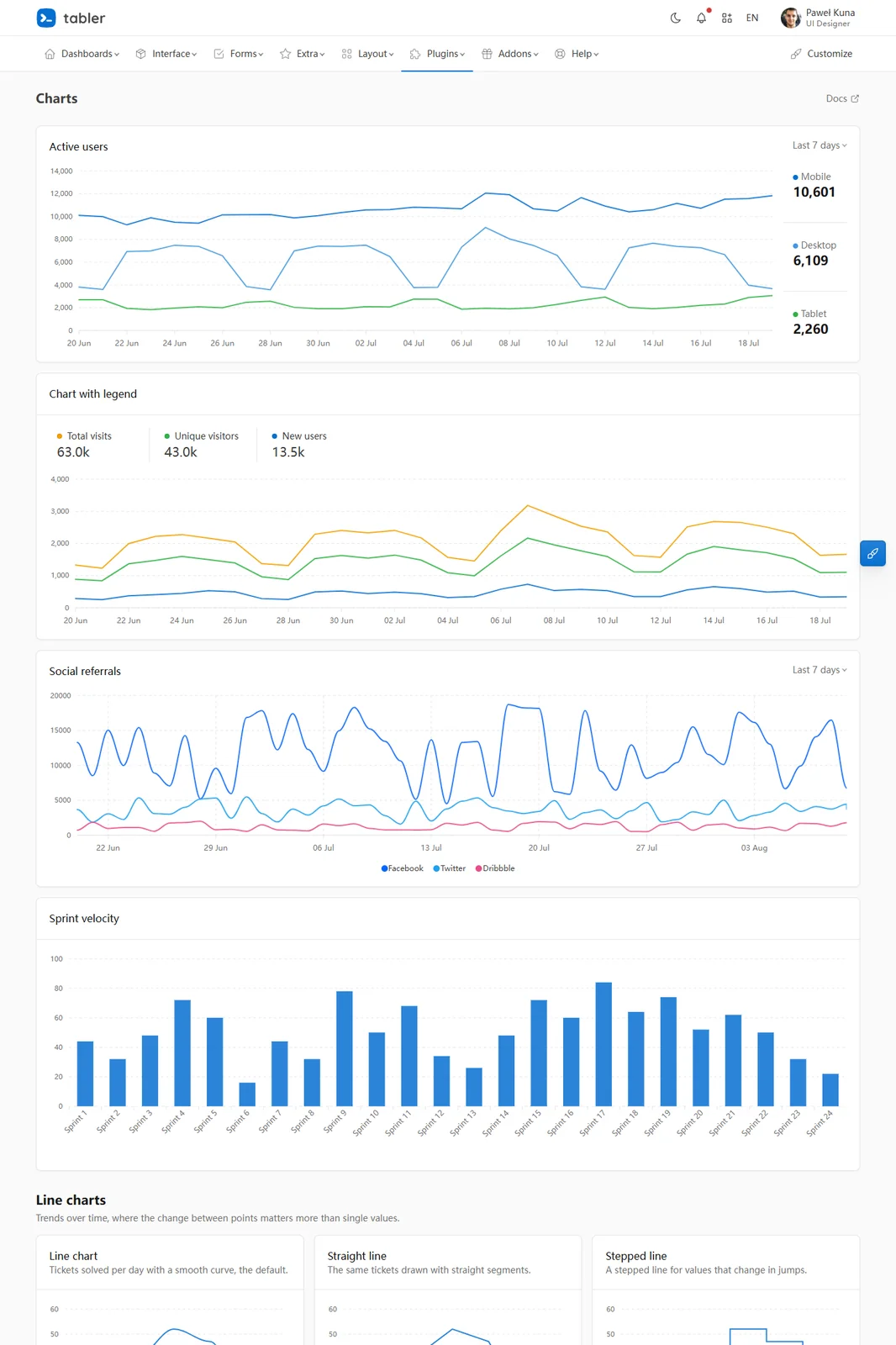Click the brush icon beside Customize

pos(796,54)
